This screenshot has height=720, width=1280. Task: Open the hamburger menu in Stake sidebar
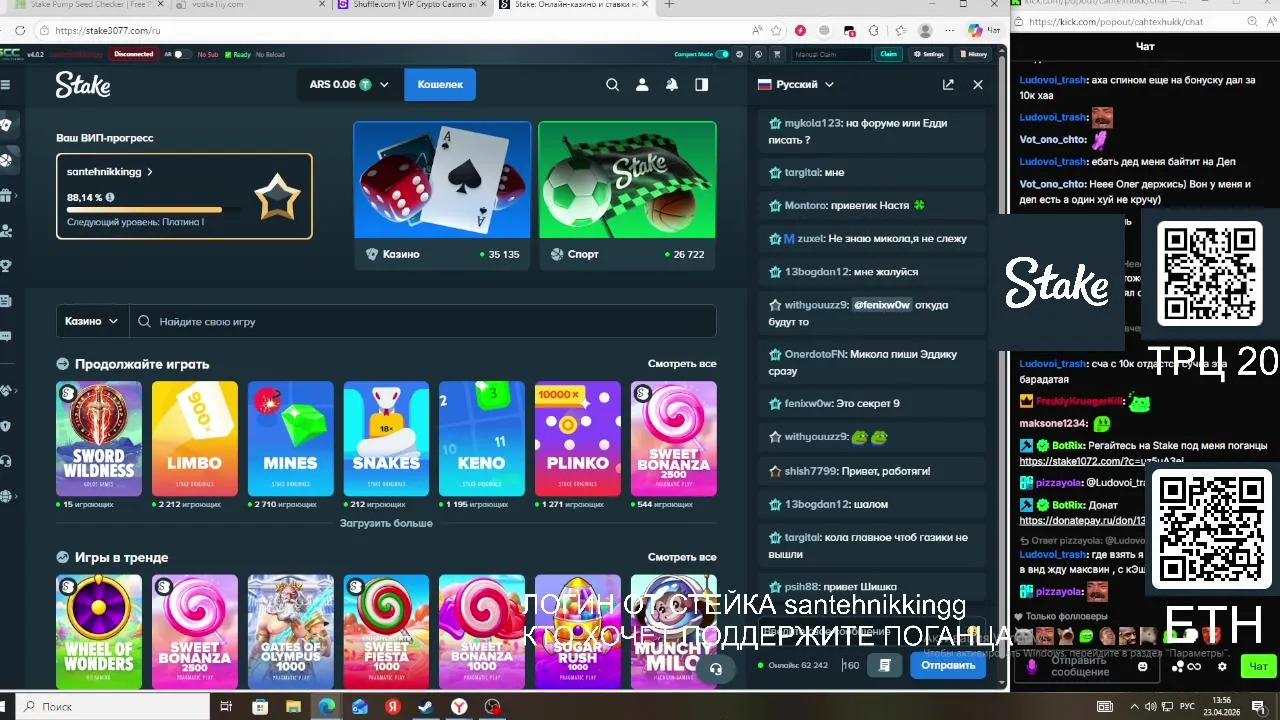coord(6,85)
